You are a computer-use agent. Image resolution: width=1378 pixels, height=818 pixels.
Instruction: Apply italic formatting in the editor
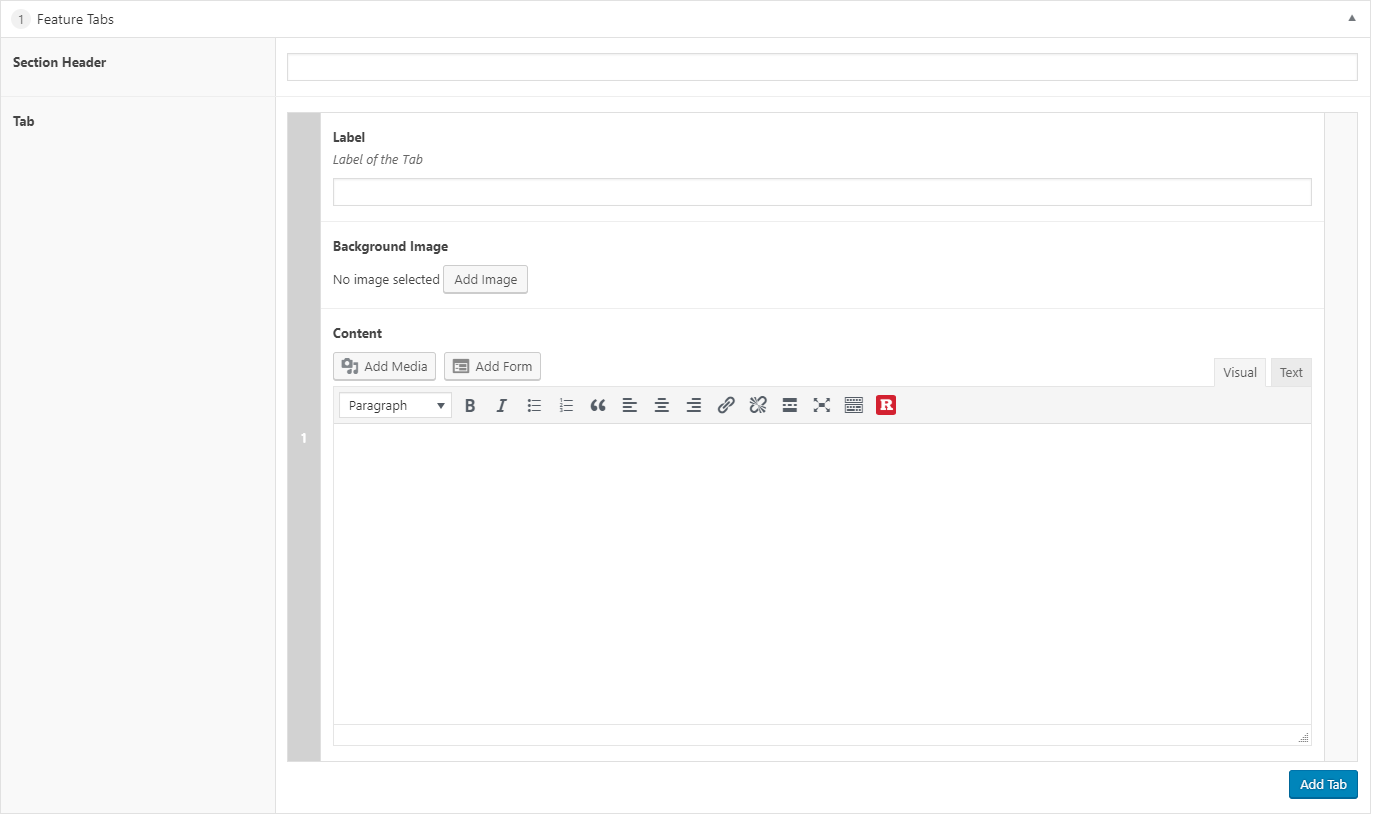pos(502,405)
